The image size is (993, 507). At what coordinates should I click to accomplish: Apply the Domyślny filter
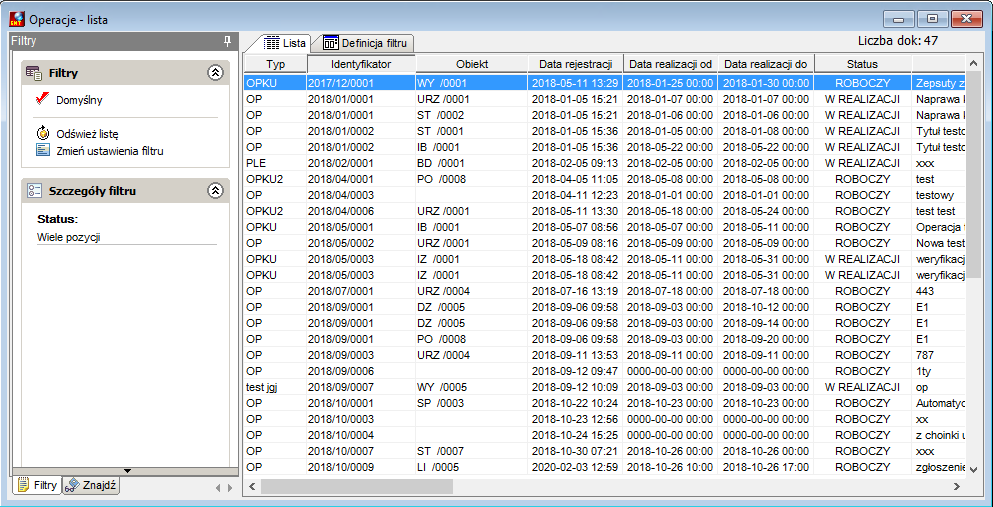[79, 100]
